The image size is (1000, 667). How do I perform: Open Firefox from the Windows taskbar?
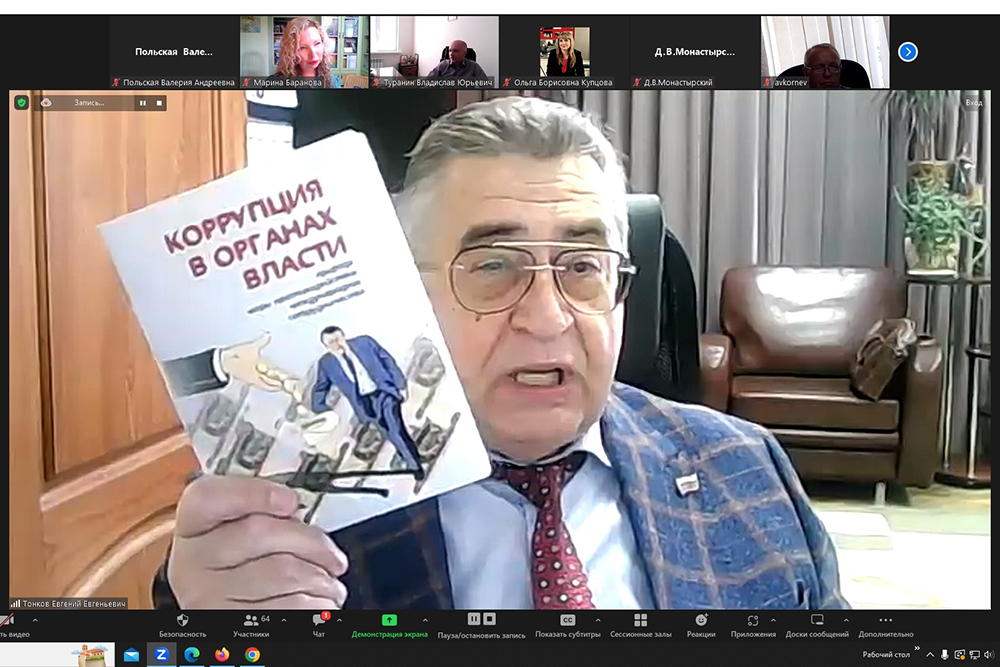(x=222, y=655)
